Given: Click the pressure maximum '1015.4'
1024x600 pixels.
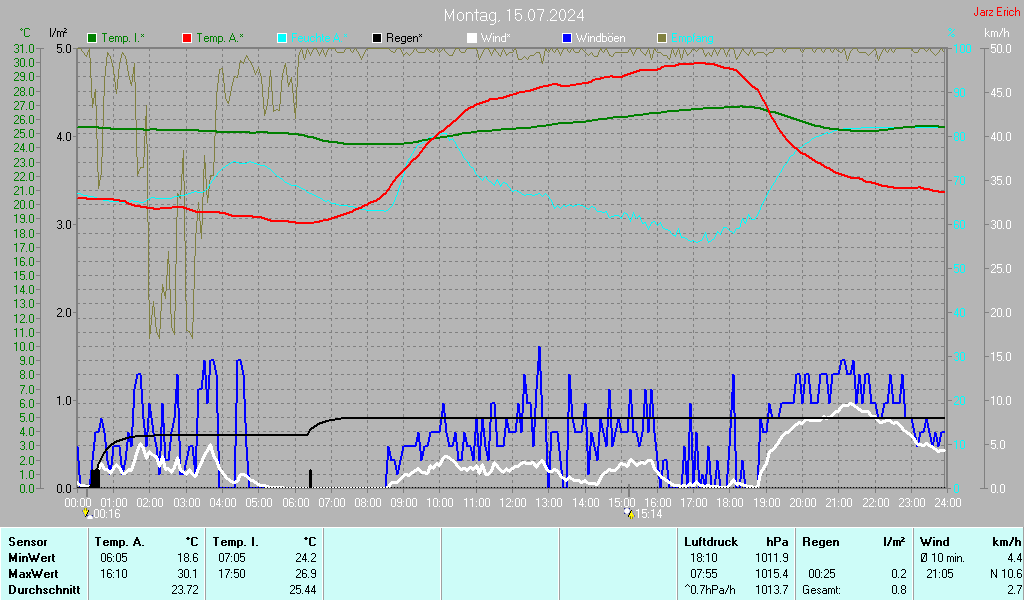Looking at the screenshot, I should pyautogui.click(x=771, y=574).
